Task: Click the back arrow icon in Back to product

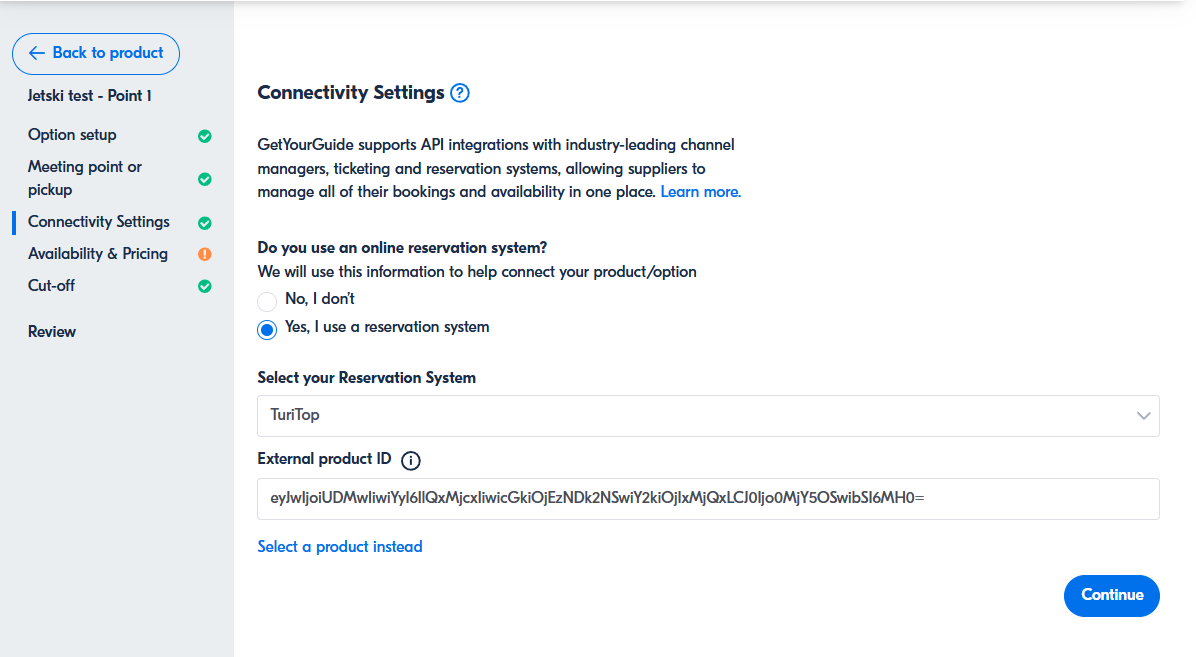Action: point(37,53)
